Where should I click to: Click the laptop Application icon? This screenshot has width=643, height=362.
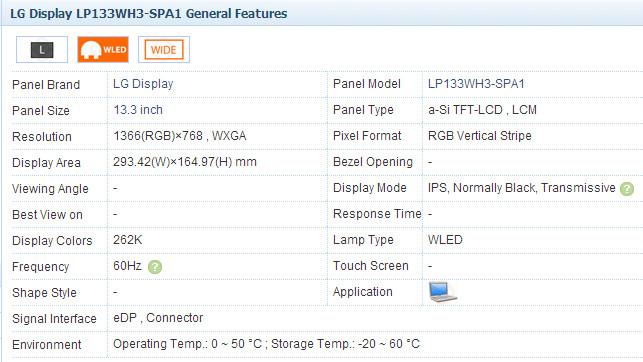tap(442, 292)
